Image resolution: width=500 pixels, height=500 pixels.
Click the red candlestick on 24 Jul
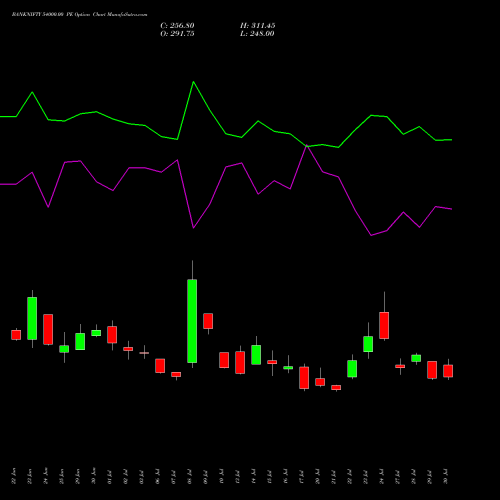tap(384, 325)
